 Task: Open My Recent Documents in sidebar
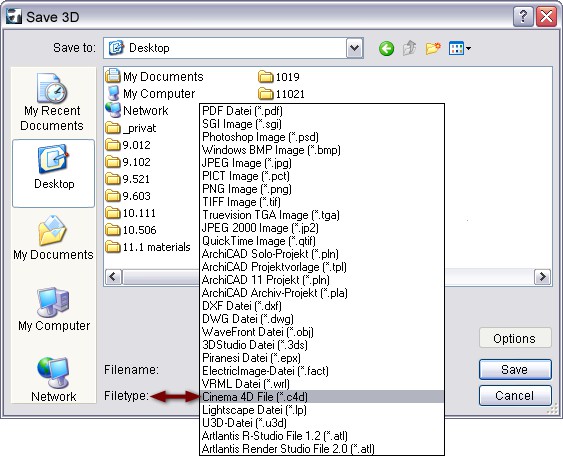pos(52,102)
